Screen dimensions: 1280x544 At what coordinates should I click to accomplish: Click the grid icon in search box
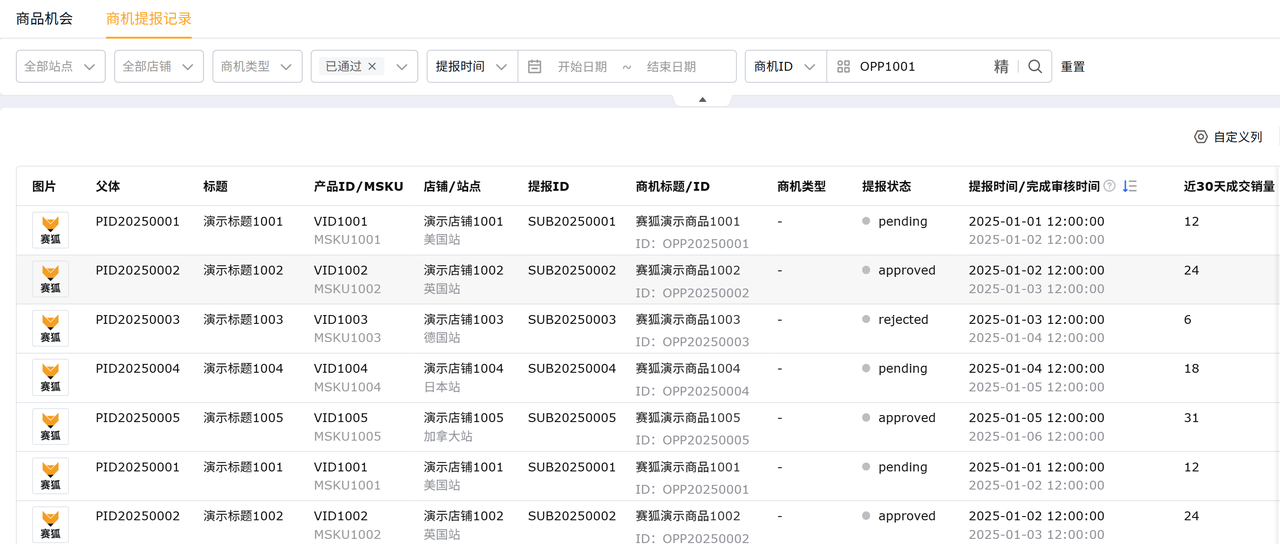click(844, 67)
